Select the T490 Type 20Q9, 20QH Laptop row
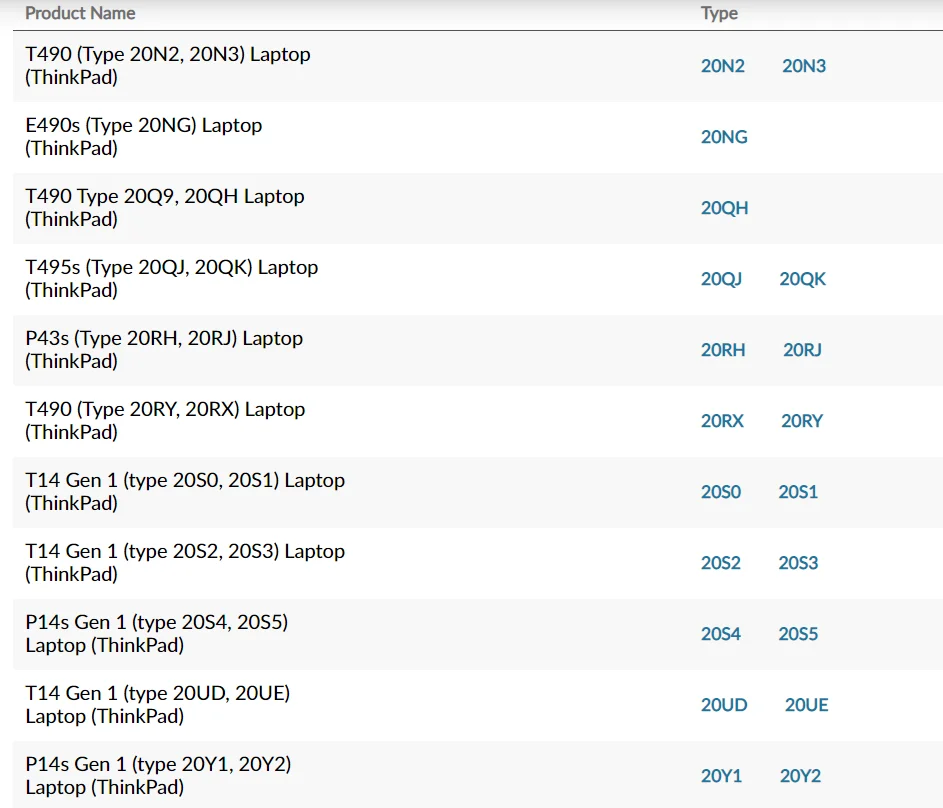This screenshot has height=808, width=943. [478, 208]
